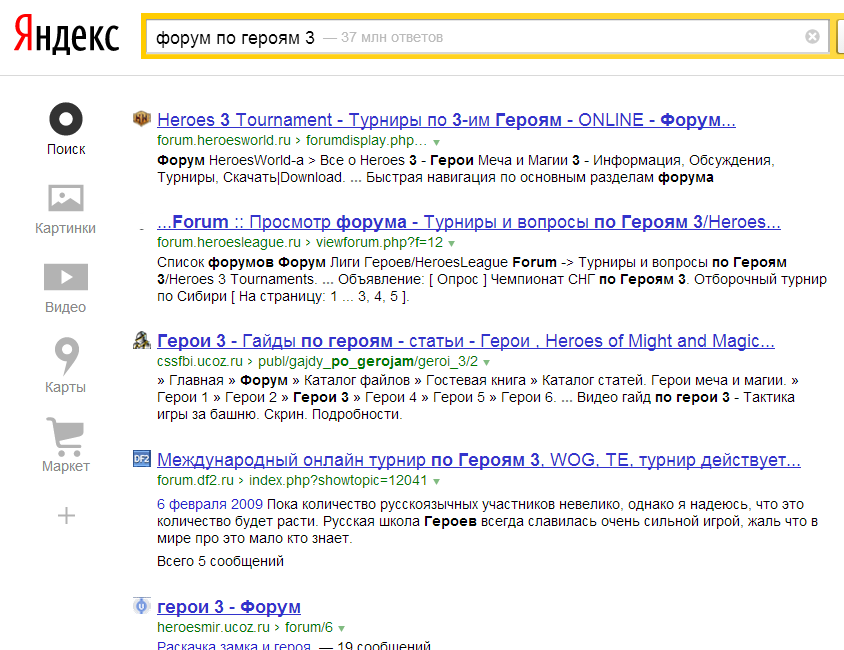Expand dropdown arrow after forumdisplay.php URL
This screenshot has height=650, width=844.
point(437,143)
